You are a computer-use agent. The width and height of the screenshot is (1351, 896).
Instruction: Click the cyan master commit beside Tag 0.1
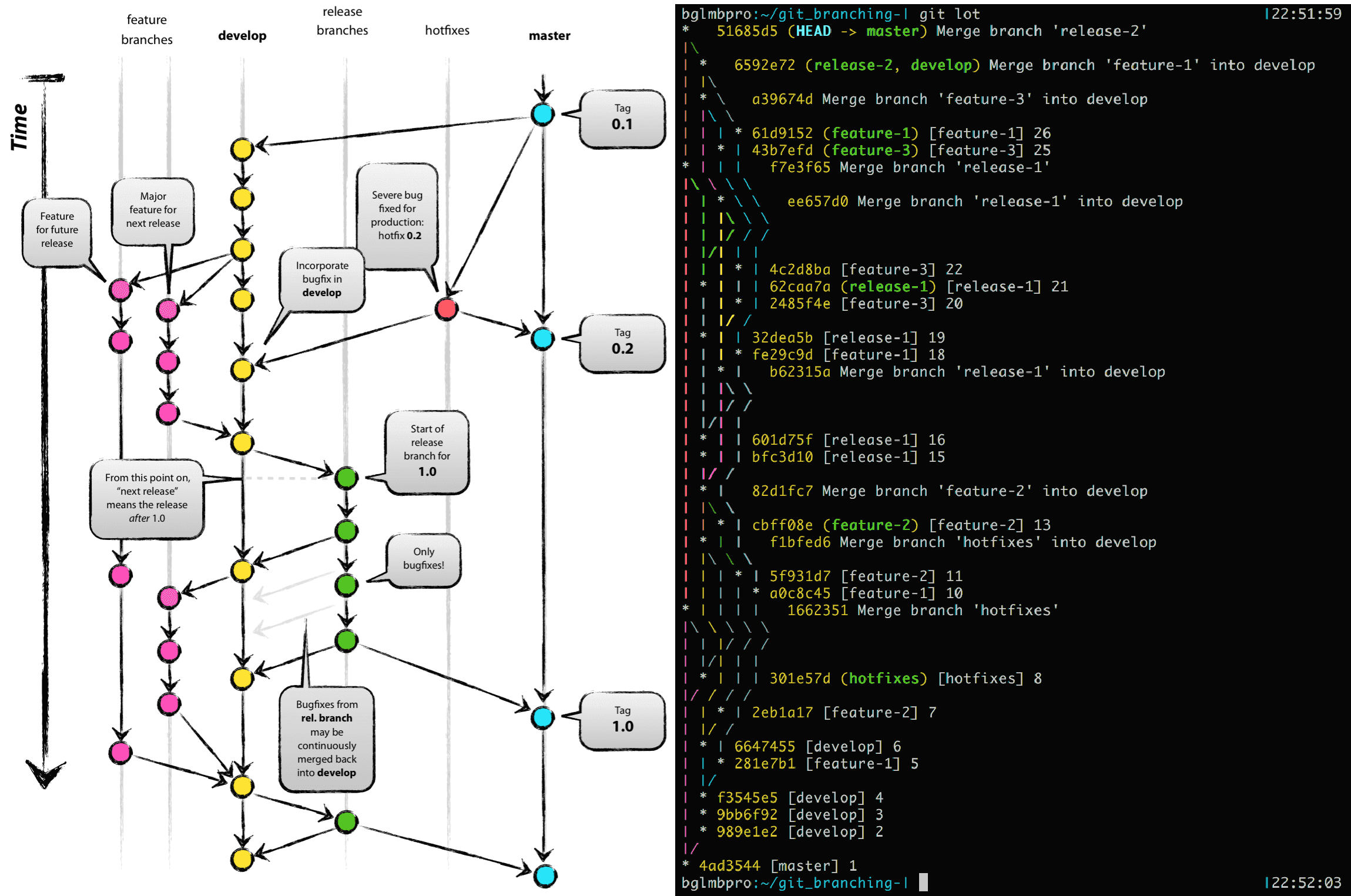click(542, 114)
